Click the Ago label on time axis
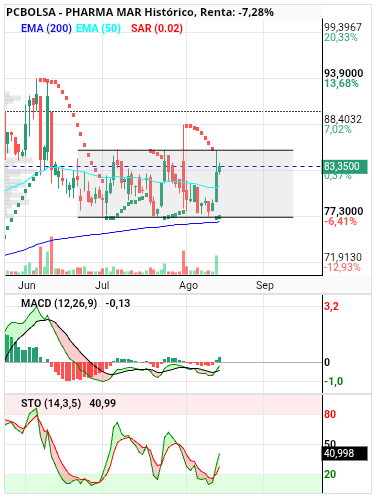Viewport: 376px width, 498px height. 188,286
